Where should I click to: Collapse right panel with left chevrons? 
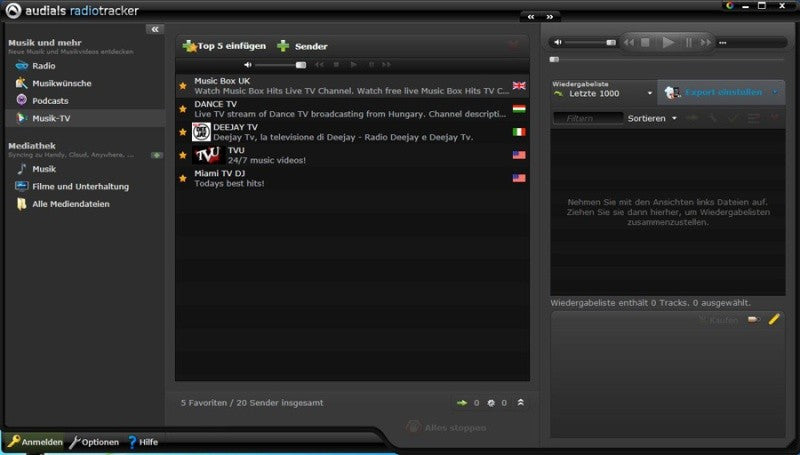[x=531, y=17]
